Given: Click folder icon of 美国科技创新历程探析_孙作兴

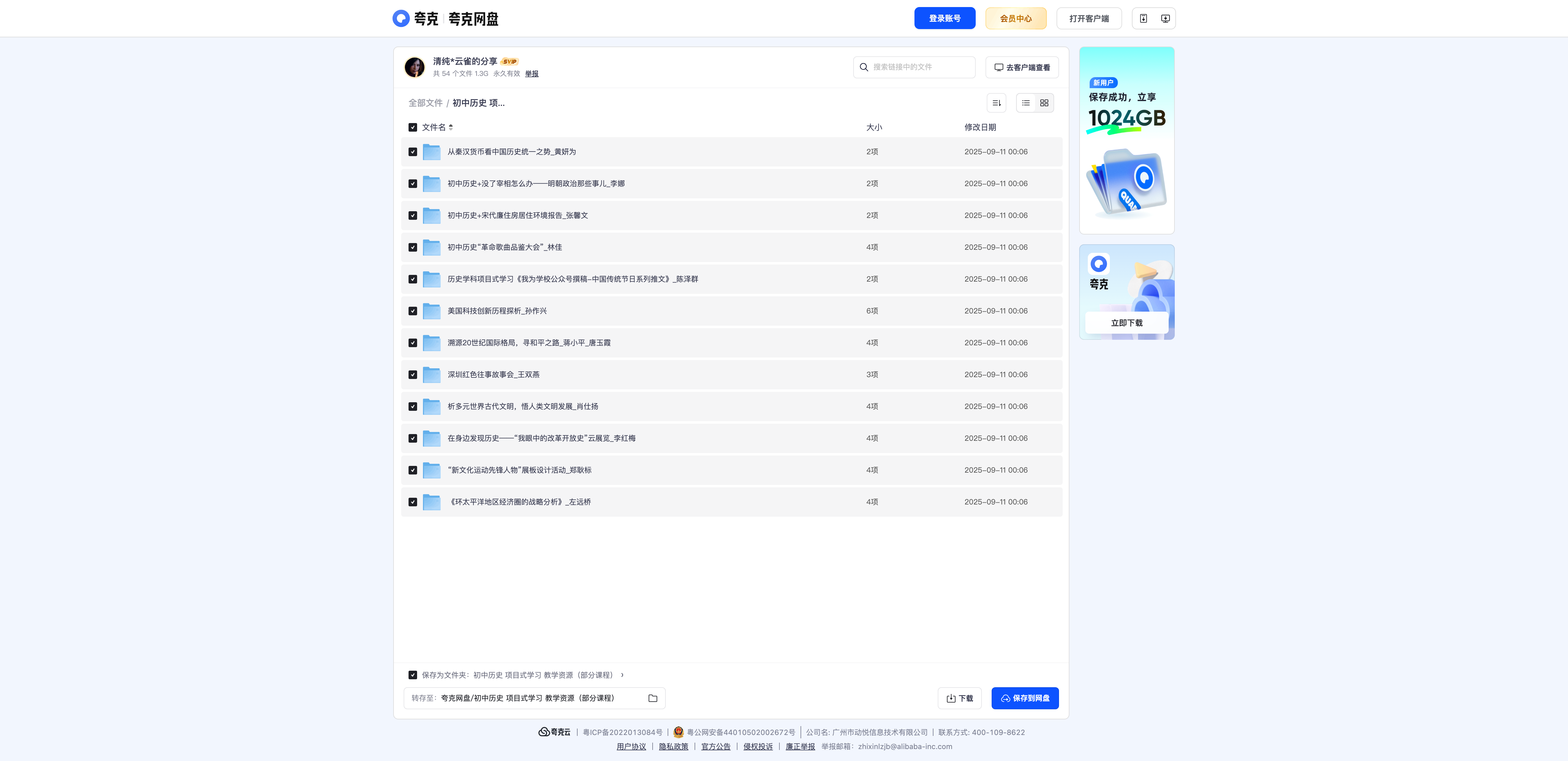Looking at the screenshot, I should click(x=432, y=311).
